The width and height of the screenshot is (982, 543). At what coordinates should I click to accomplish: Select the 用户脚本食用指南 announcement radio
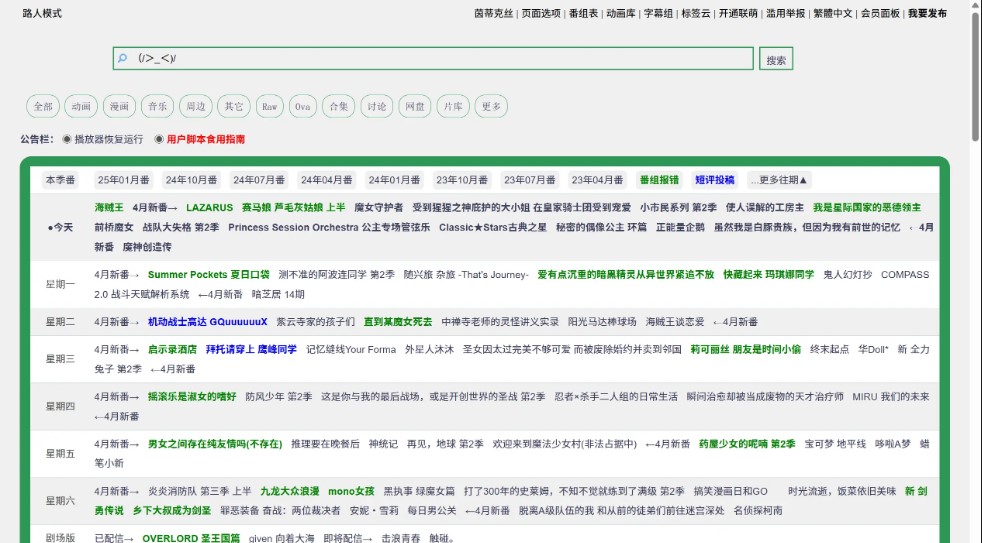click(159, 140)
